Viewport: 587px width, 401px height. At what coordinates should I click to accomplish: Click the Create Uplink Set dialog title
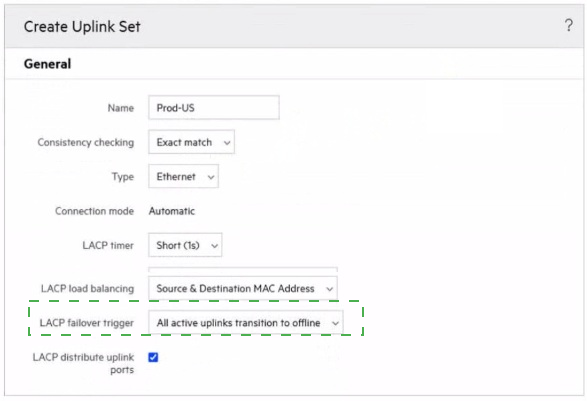(x=82, y=27)
